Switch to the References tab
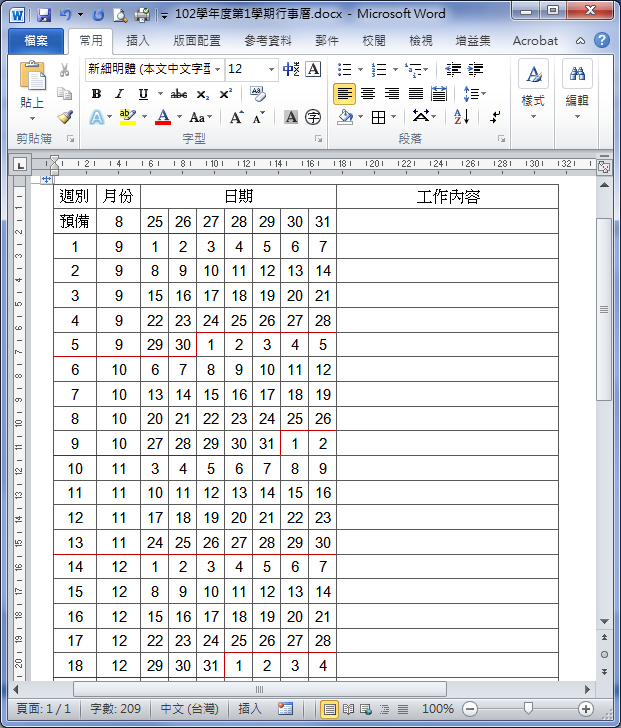 [x=268, y=41]
